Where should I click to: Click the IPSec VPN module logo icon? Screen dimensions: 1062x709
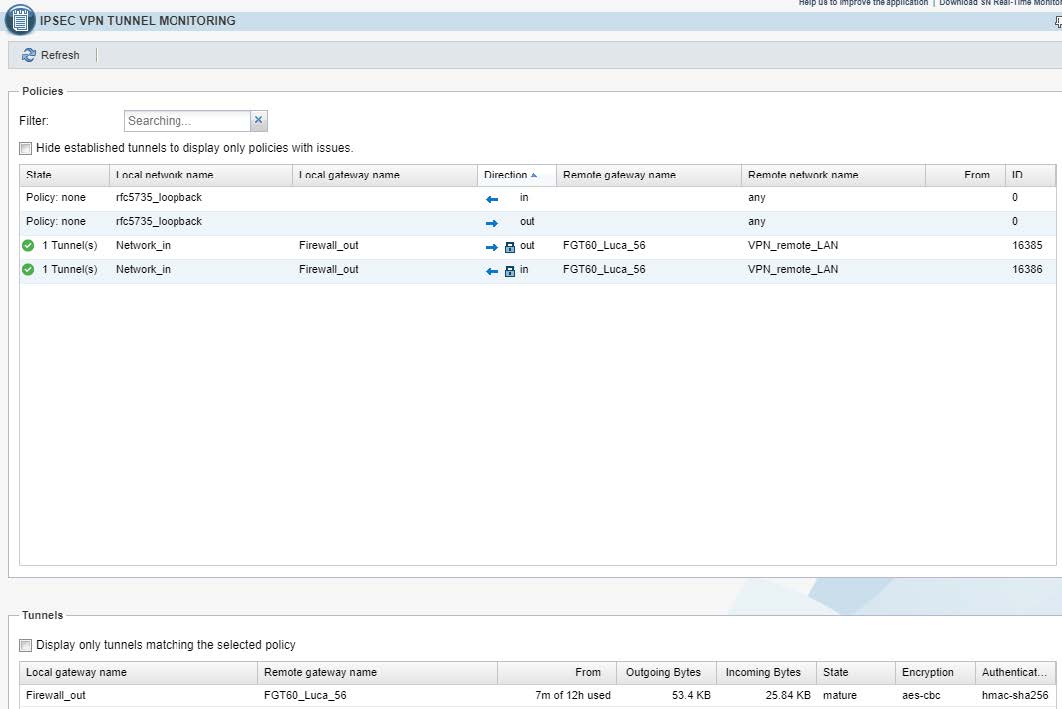click(20, 20)
